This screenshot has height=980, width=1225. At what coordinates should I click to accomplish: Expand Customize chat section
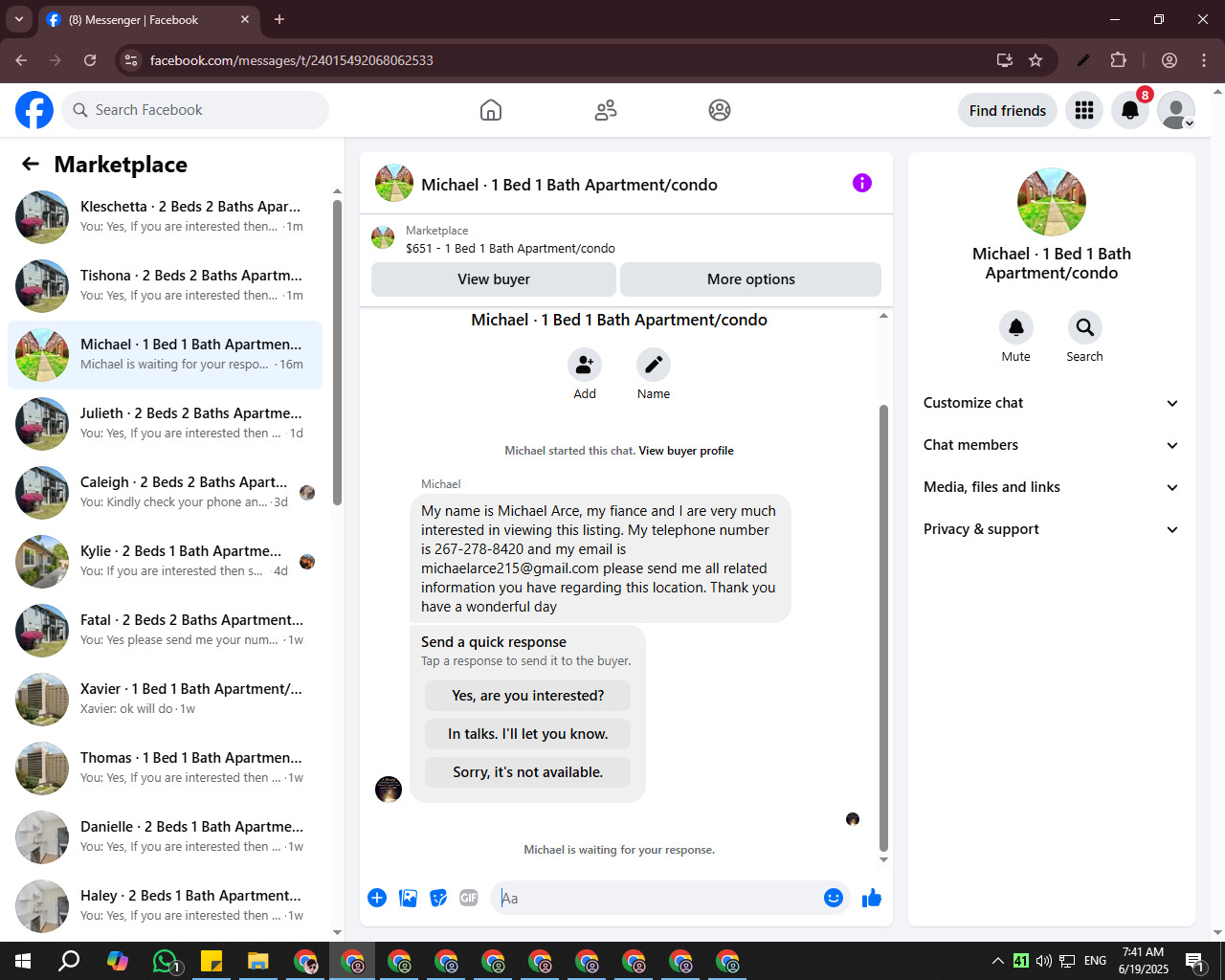click(1051, 403)
